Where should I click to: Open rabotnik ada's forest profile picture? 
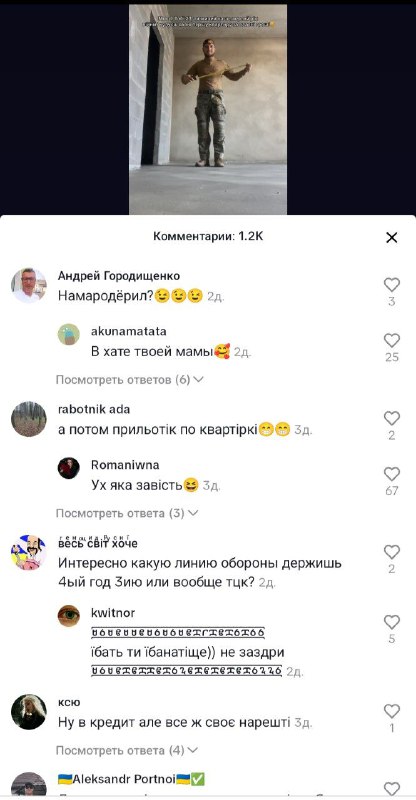[x=29, y=419]
